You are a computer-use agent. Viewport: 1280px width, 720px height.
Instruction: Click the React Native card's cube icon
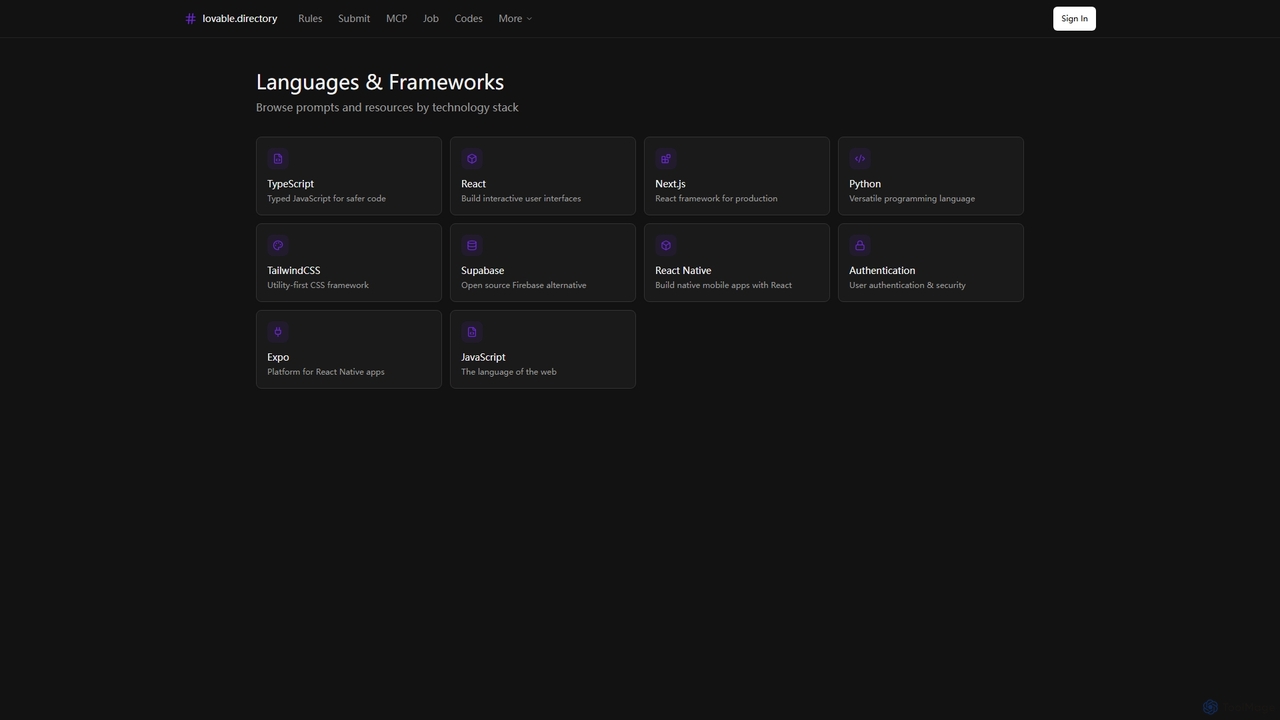tap(666, 245)
